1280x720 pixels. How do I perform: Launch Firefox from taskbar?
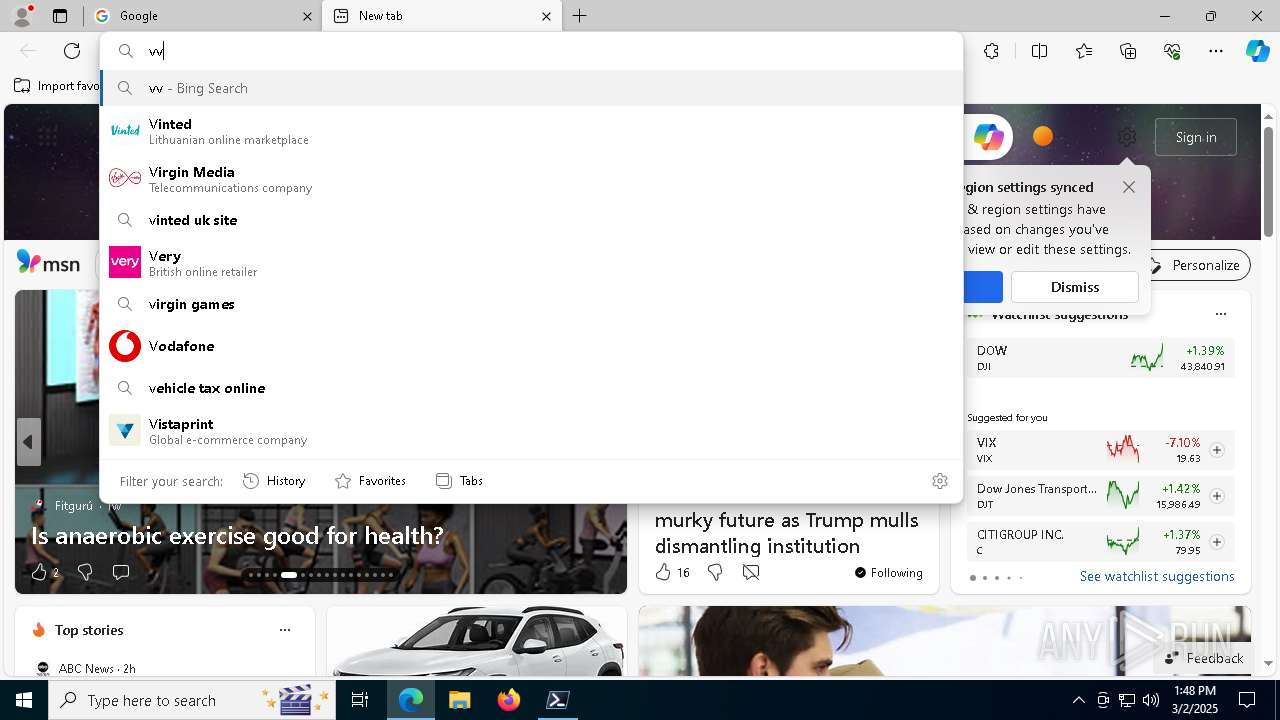tap(509, 700)
